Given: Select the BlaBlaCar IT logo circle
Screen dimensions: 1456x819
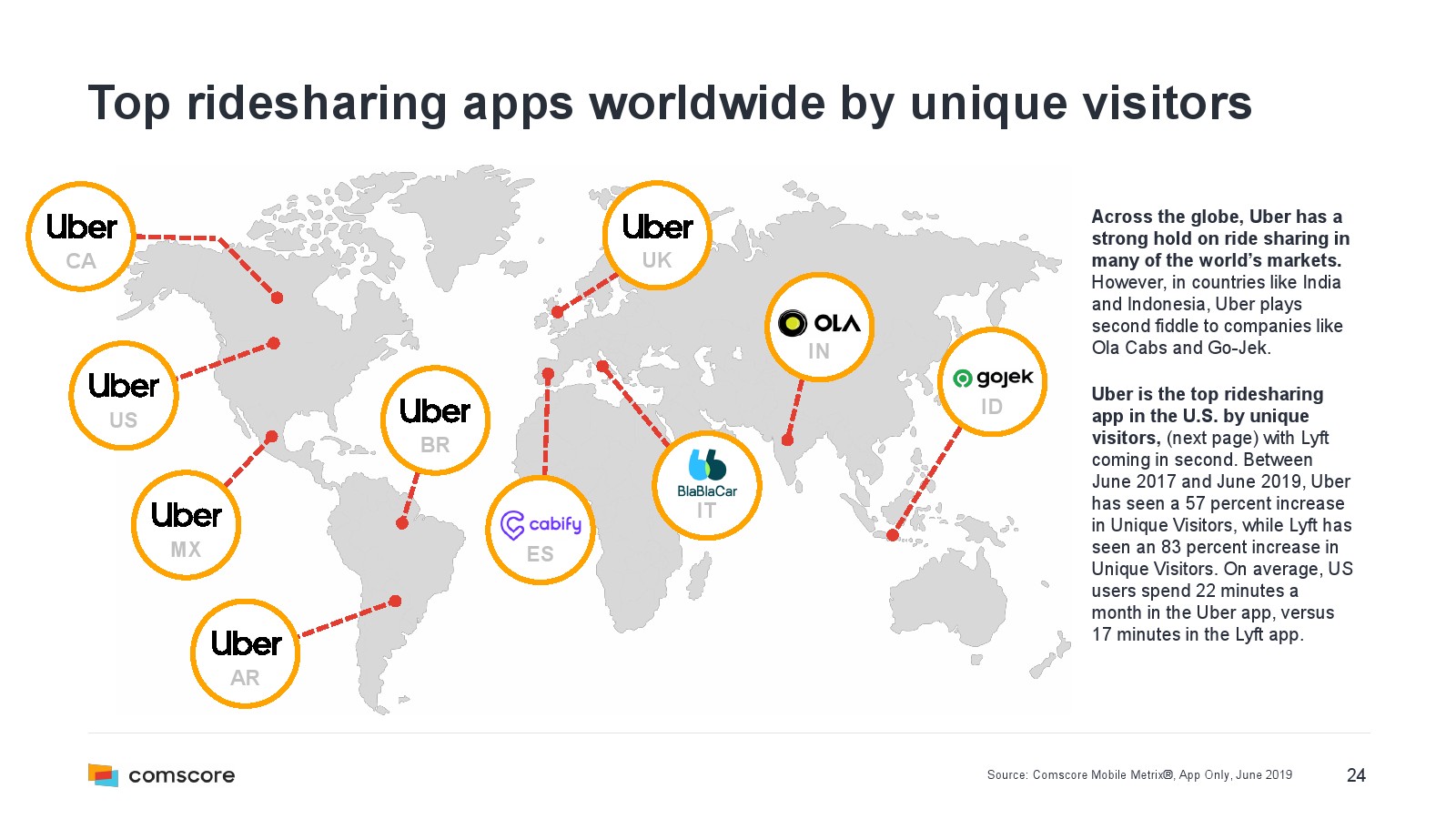Looking at the screenshot, I should coord(706,485).
